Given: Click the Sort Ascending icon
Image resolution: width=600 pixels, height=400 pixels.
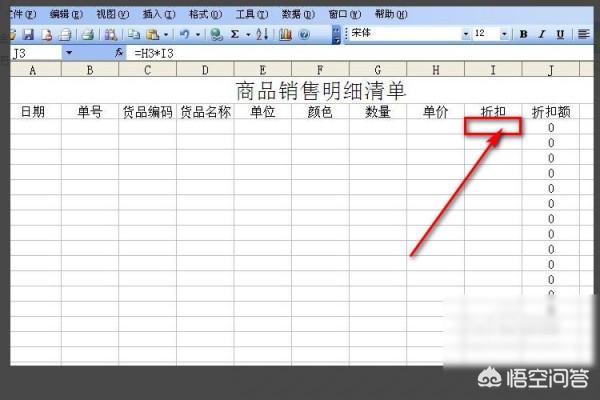Looking at the screenshot, I should click(262, 35).
